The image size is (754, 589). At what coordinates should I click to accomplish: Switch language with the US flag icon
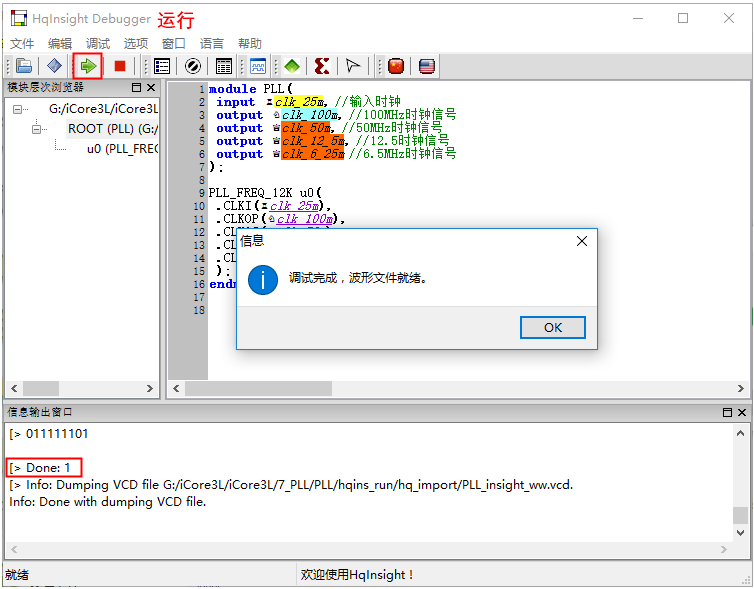coord(427,66)
